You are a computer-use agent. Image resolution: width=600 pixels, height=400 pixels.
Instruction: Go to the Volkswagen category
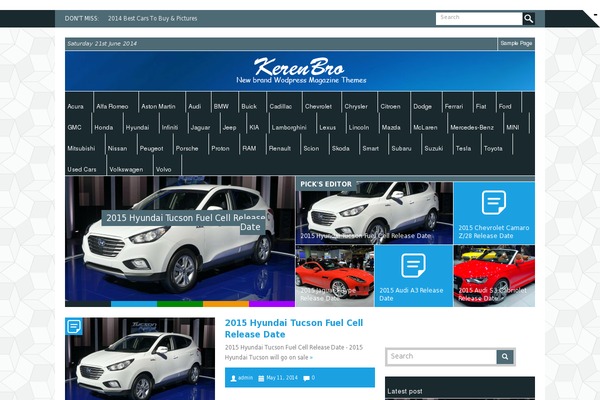(x=126, y=170)
